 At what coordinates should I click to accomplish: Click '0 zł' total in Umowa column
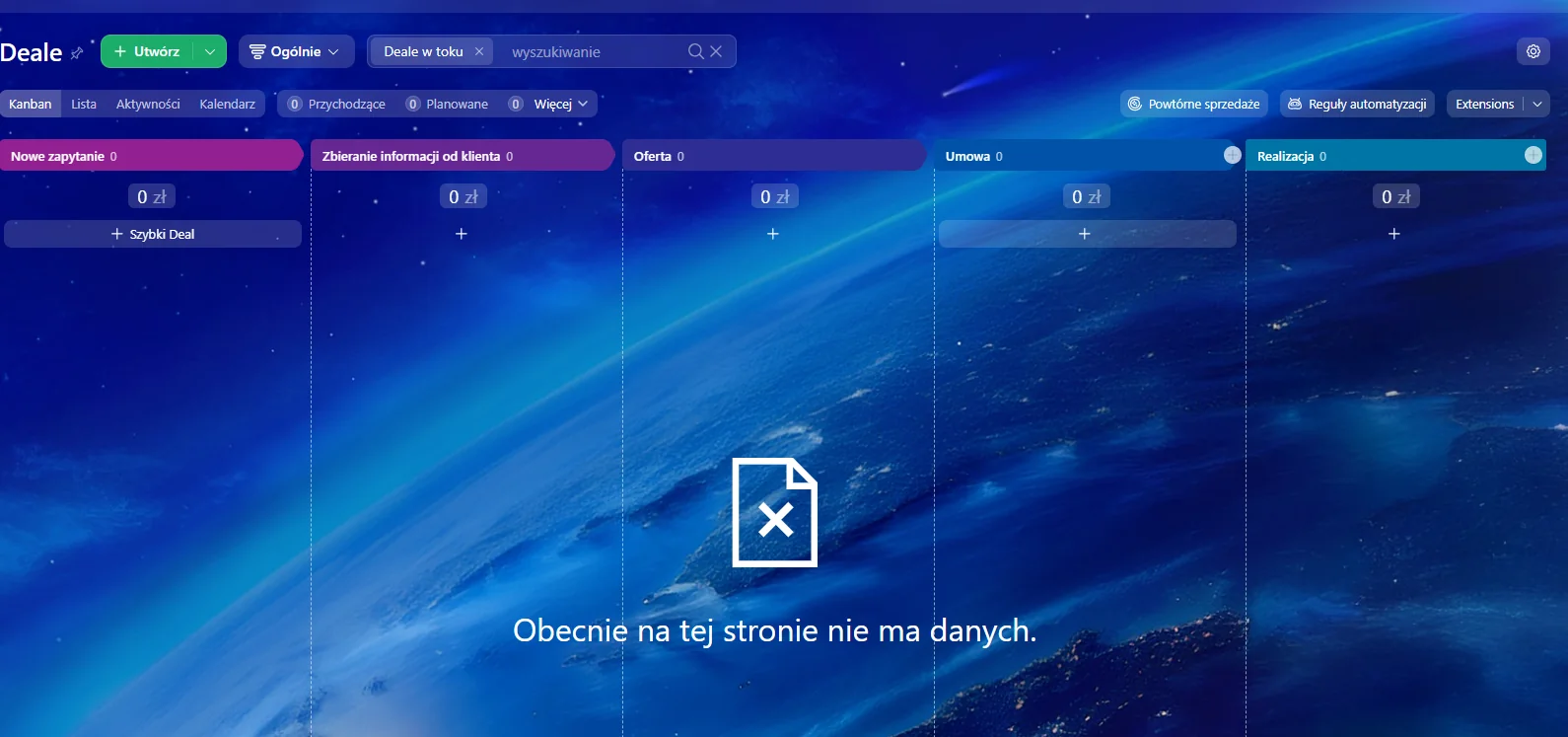click(1087, 197)
